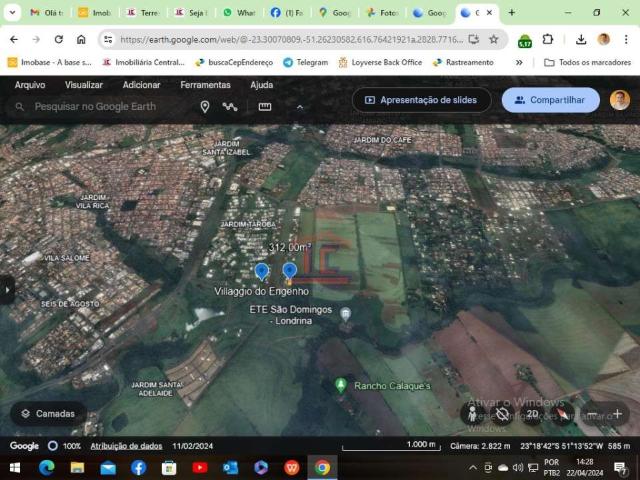Open Todos os marcadores folder
This screenshot has height=480, width=640.
tap(588, 62)
